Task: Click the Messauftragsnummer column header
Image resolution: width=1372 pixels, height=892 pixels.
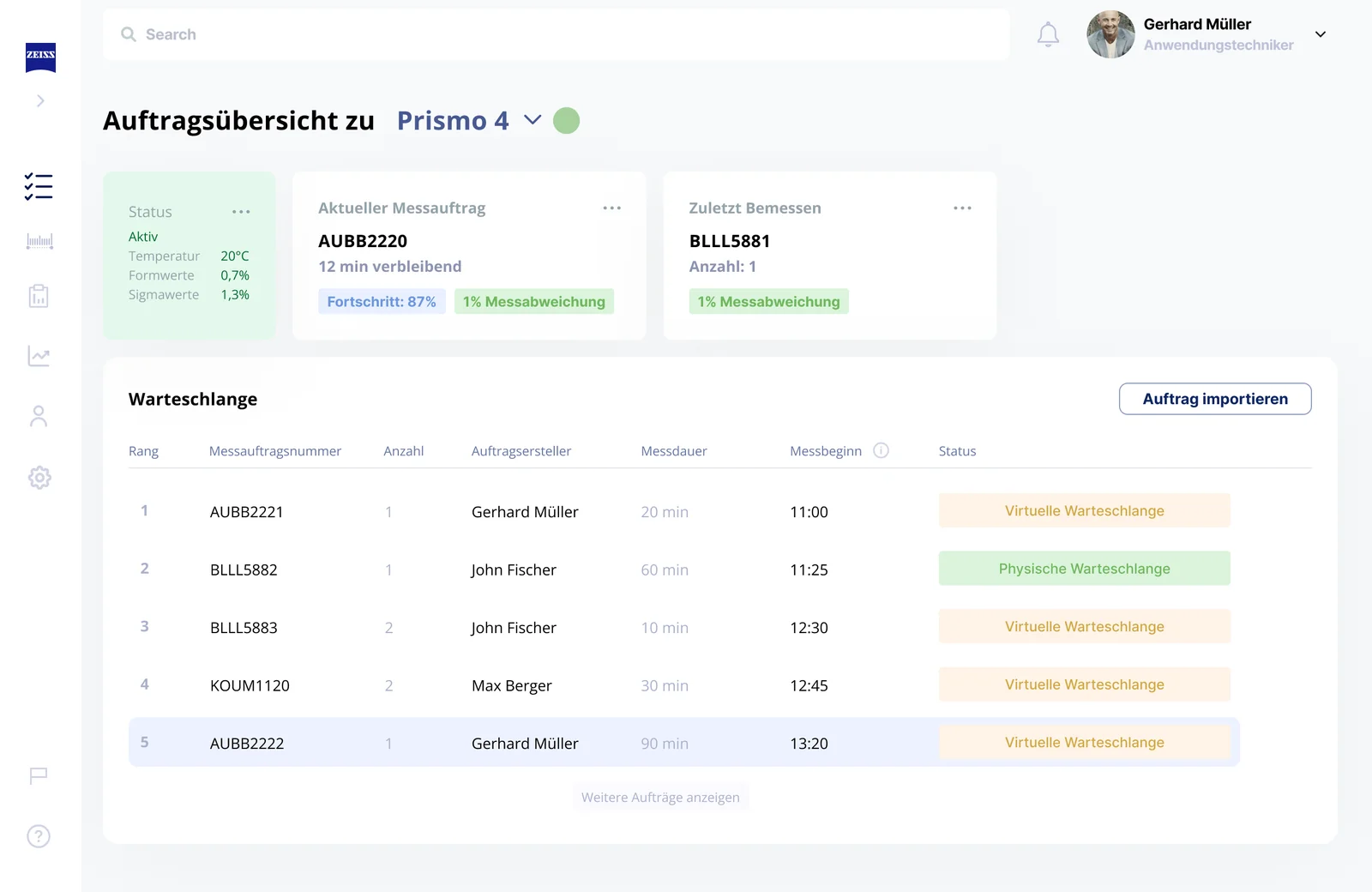Action: 275,451
